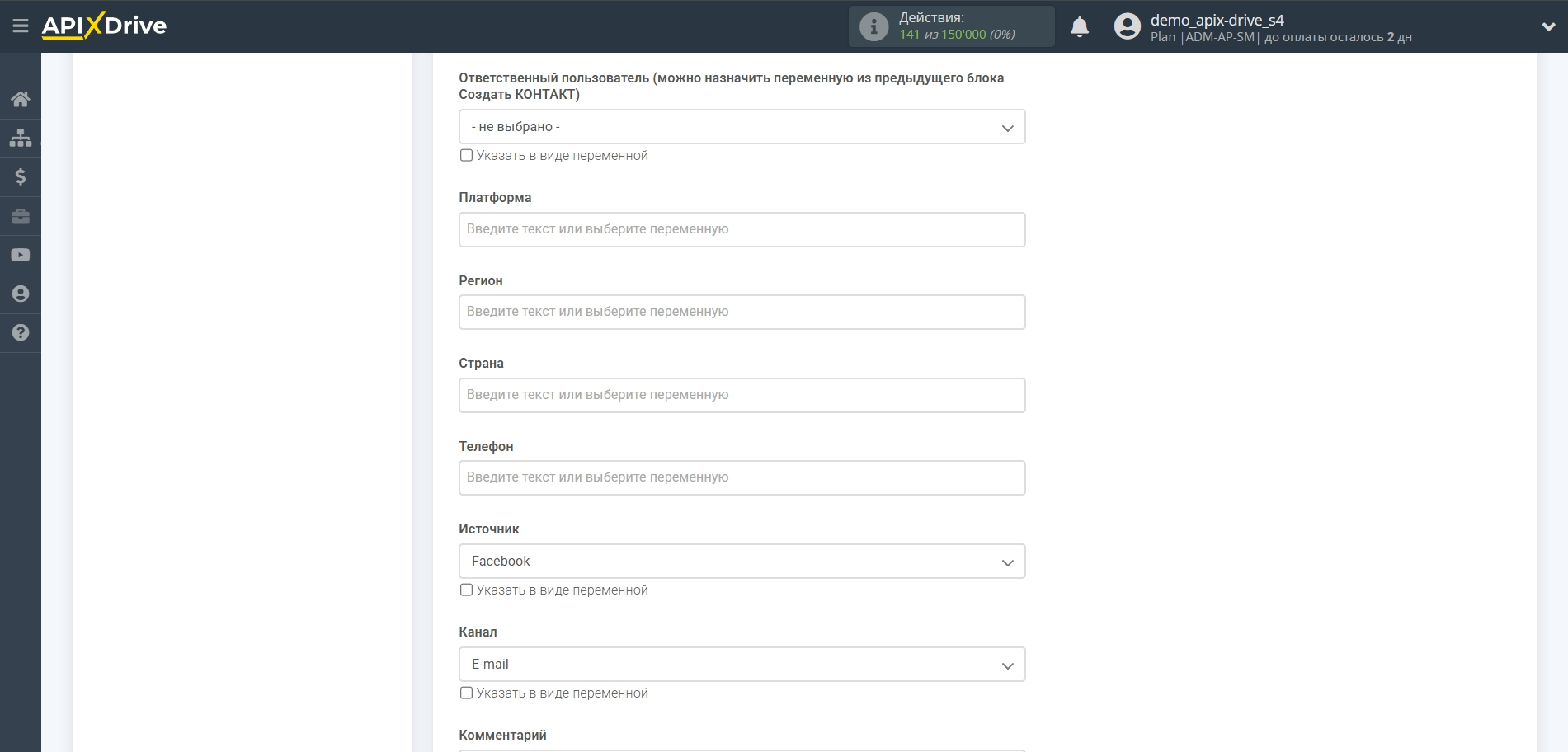Open the notifications bell

point(1079,27)
